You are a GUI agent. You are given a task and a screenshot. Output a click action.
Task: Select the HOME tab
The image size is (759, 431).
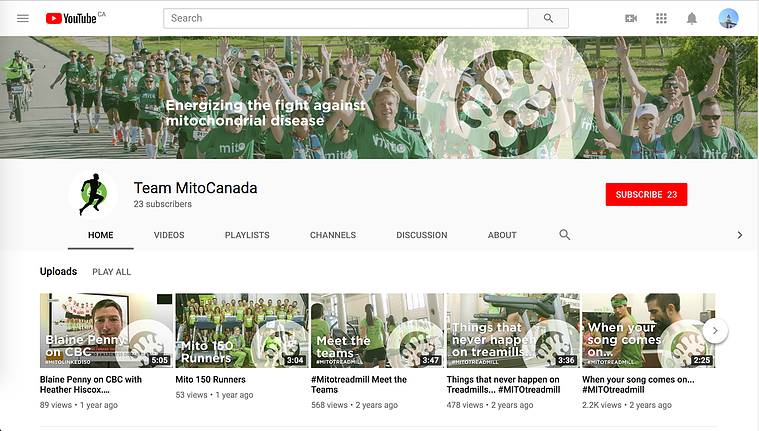click(101, 235)
